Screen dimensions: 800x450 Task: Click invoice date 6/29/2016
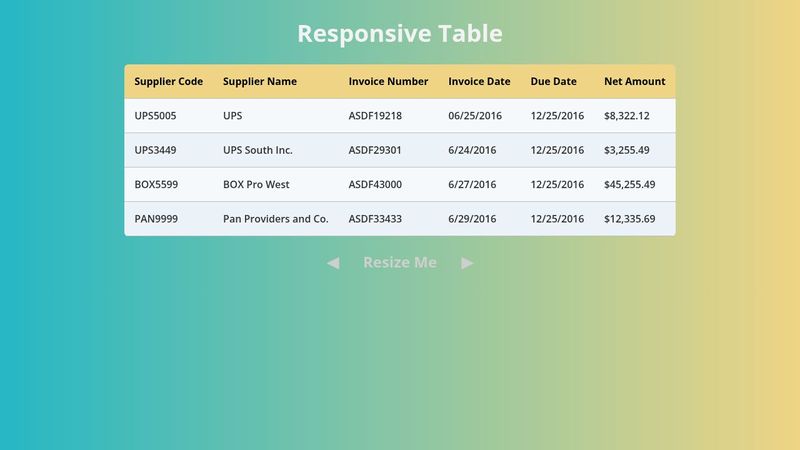pyautogui.click(x=472, y=219)
